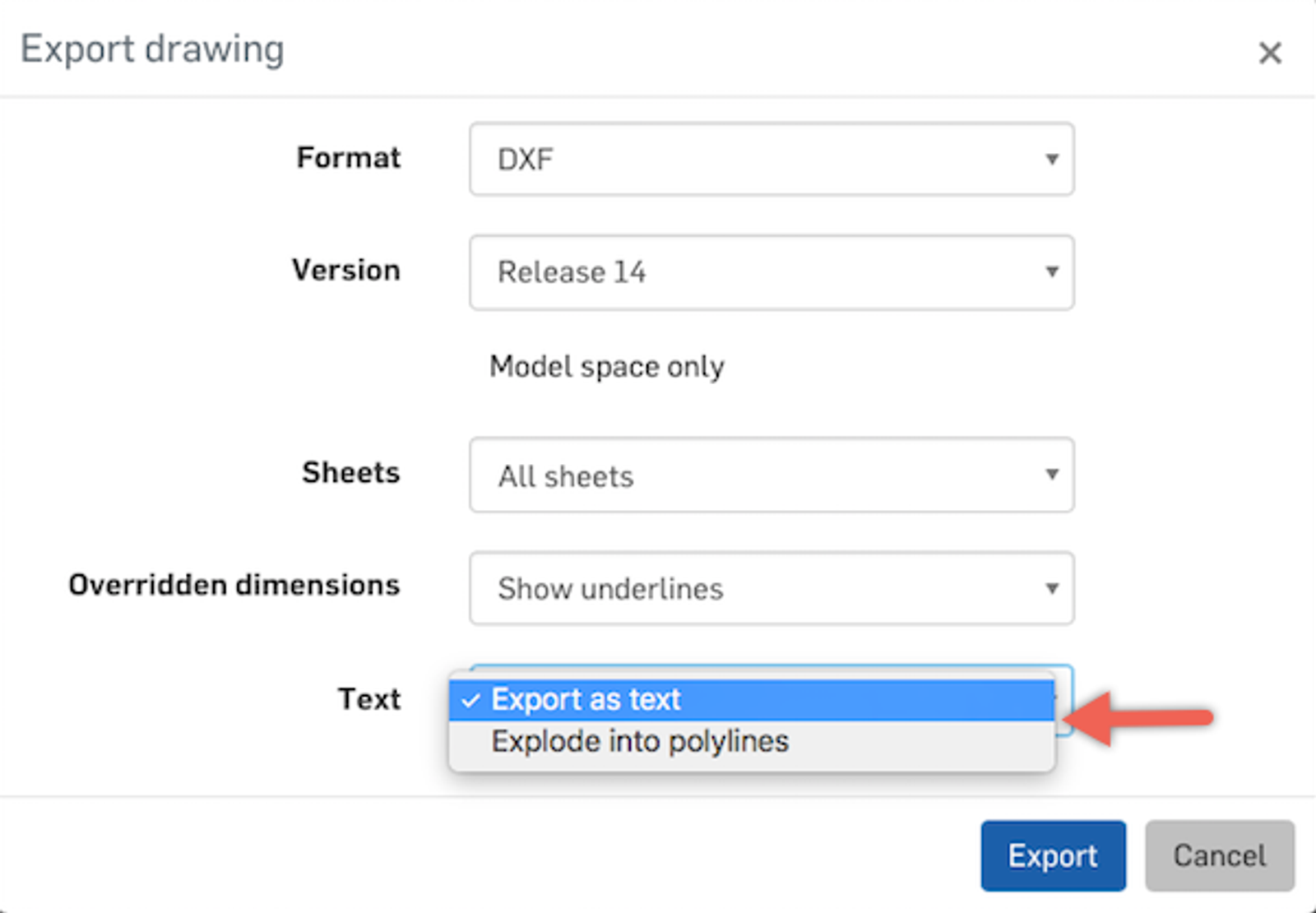Viewport: 1316px width, 913px height.
Task: Click the Format field label
Action: 349,158
